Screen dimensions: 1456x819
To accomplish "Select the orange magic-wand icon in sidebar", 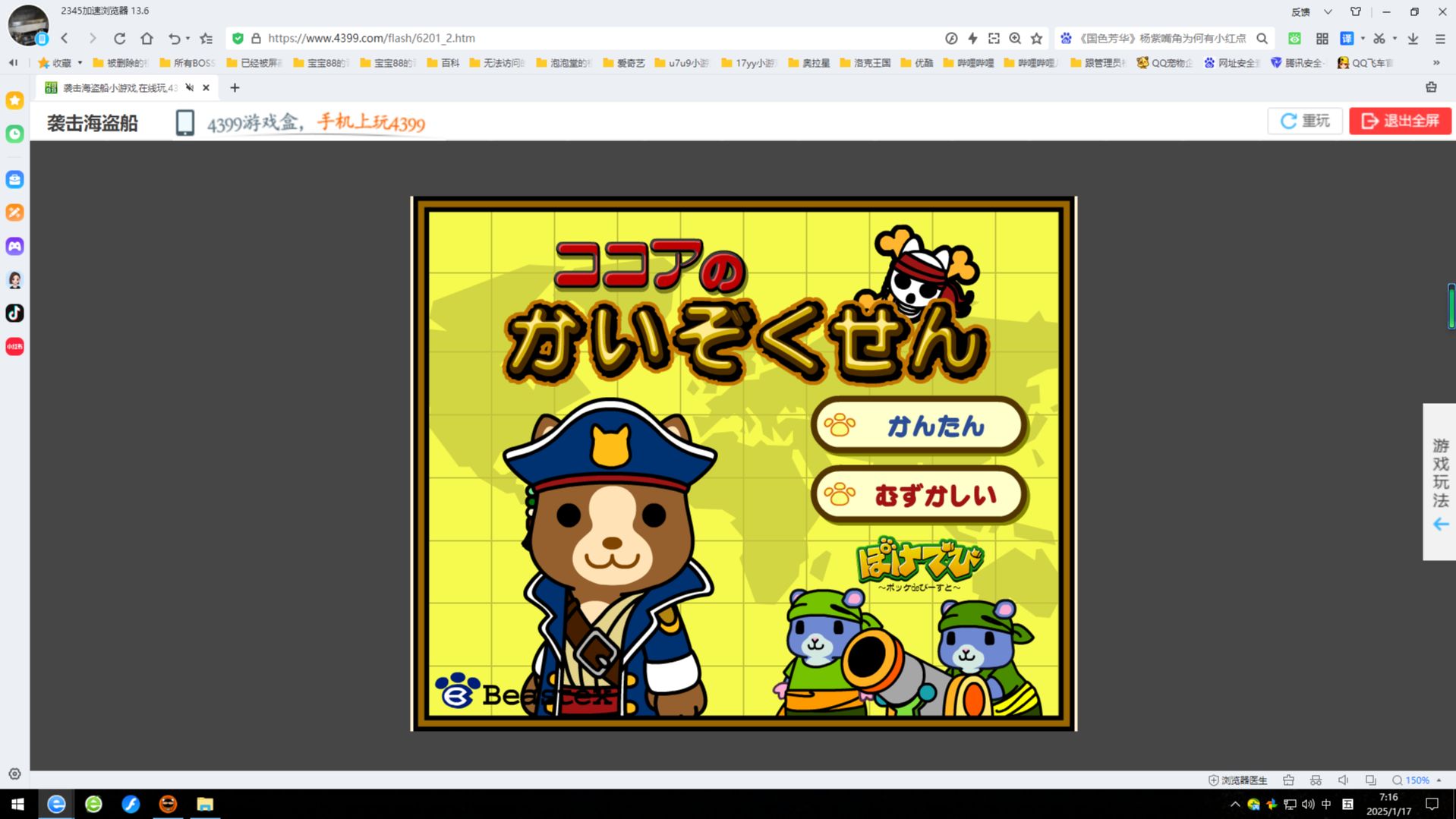I will (14, 213).
